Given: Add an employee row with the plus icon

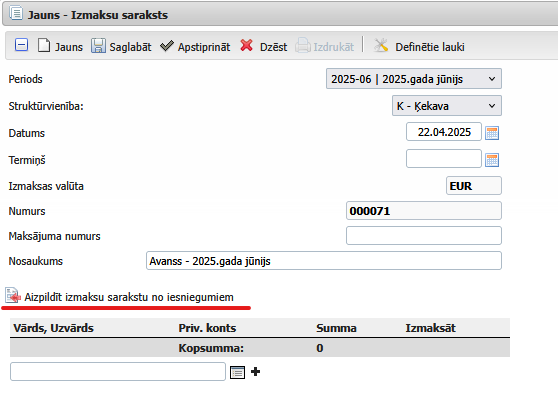Looking at the screenshot, I should [256, 372].
